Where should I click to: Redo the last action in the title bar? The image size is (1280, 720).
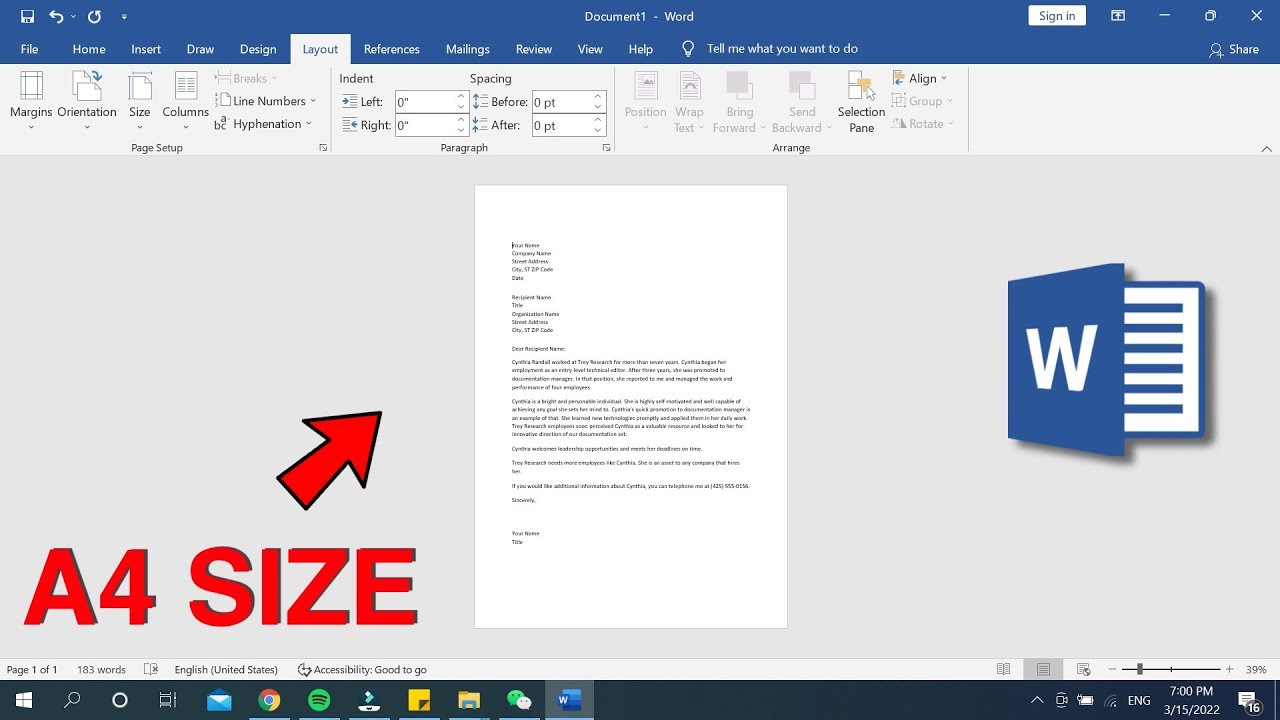pos(94,16)
